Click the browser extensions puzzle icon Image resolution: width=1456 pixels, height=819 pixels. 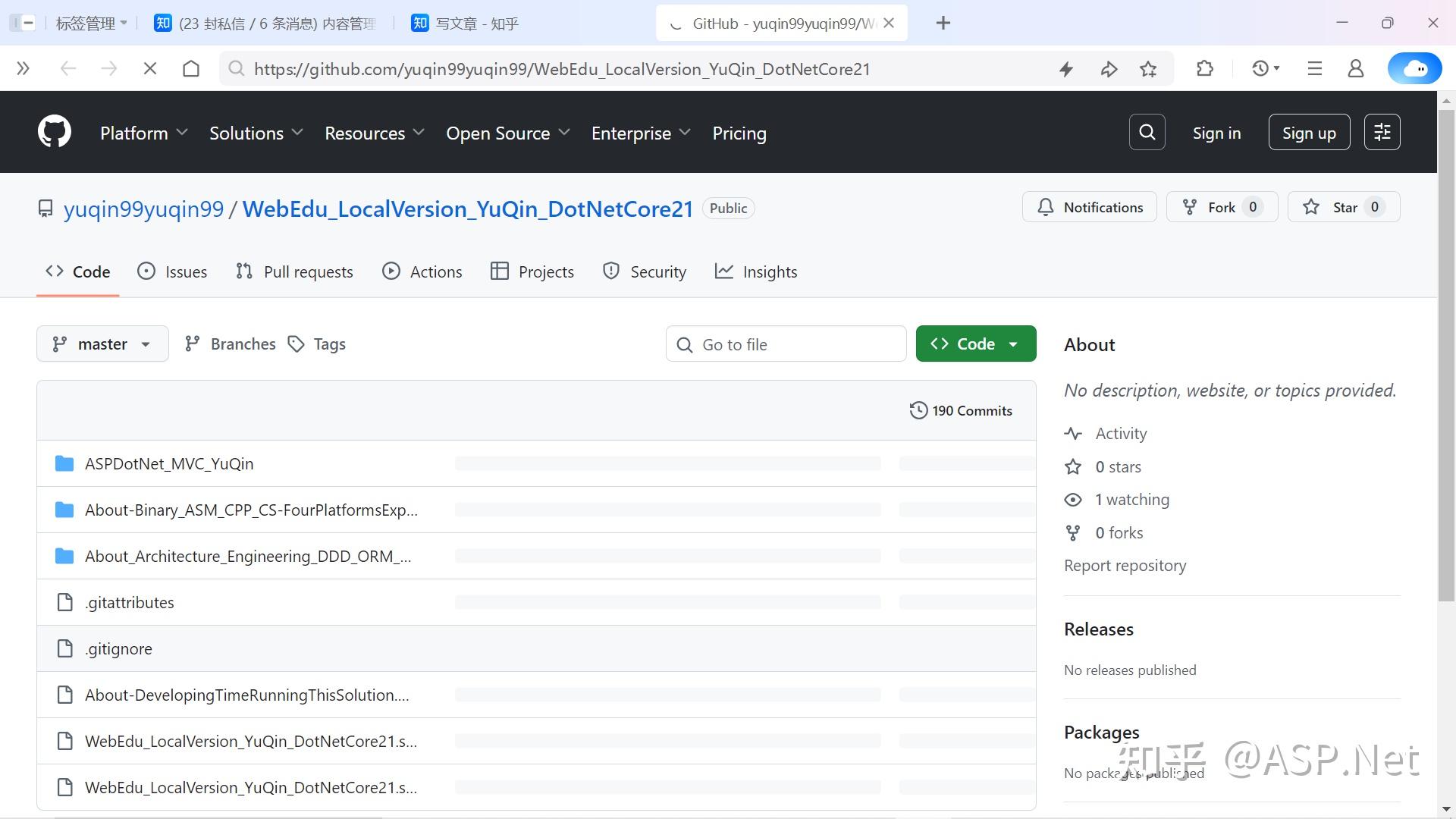click(x=1204, y=68)
